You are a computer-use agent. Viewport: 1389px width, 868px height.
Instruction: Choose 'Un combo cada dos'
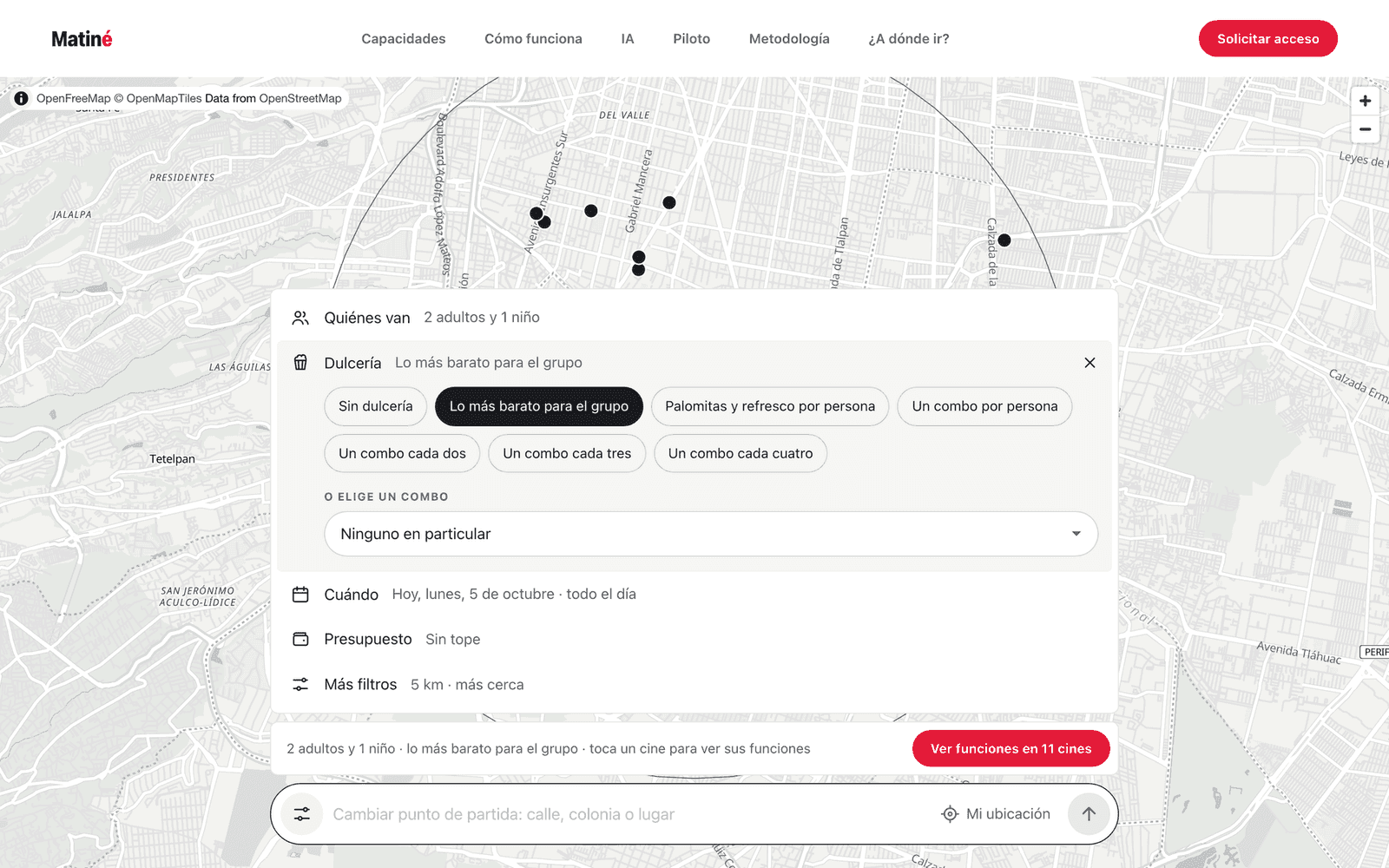point(402,453)
